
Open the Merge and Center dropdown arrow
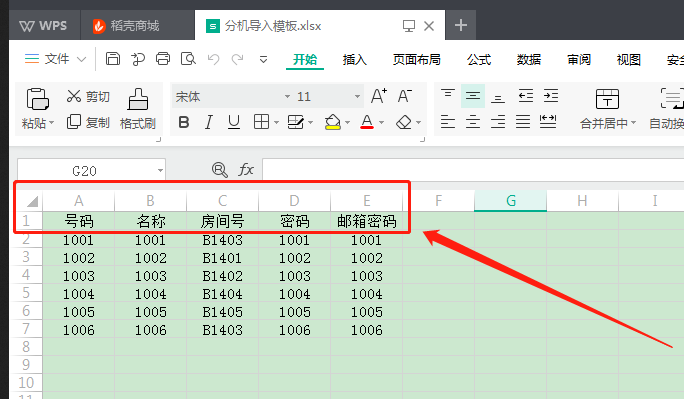(633, 123)
